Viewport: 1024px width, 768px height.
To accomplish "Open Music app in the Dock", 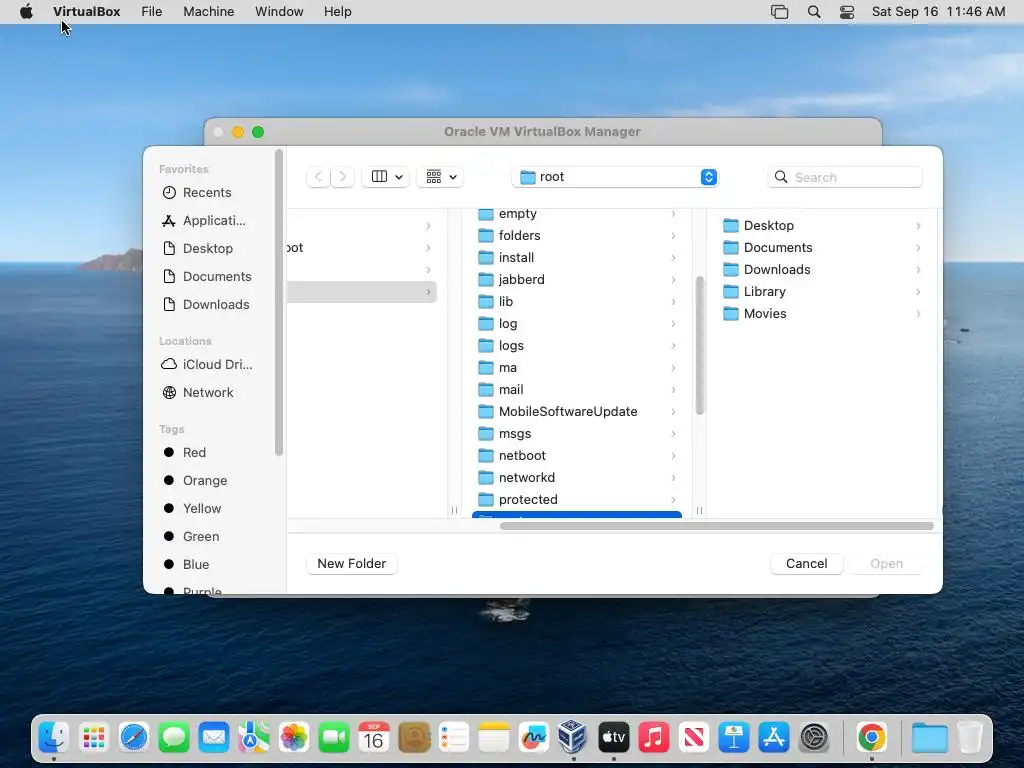I will 654,737.
